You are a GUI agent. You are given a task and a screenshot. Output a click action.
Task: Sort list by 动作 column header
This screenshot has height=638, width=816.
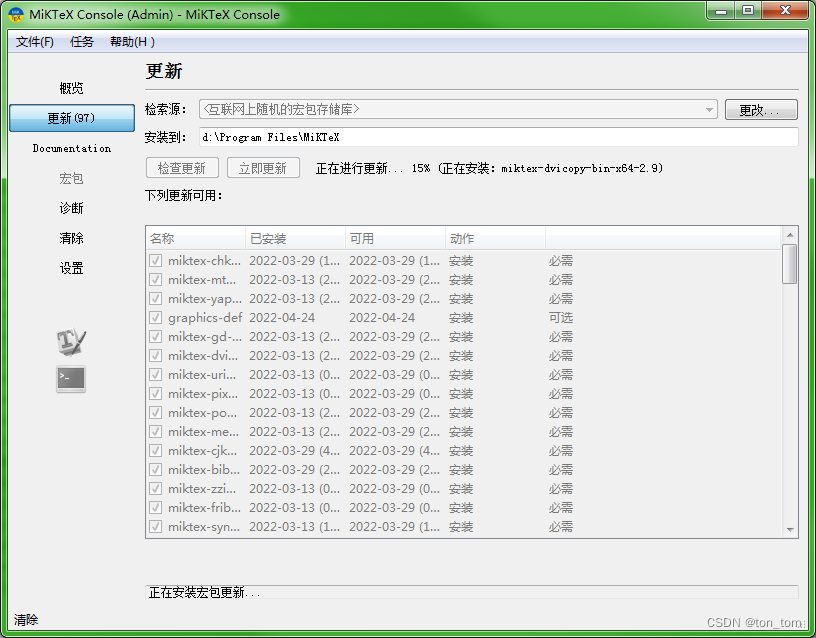(495, 238)
